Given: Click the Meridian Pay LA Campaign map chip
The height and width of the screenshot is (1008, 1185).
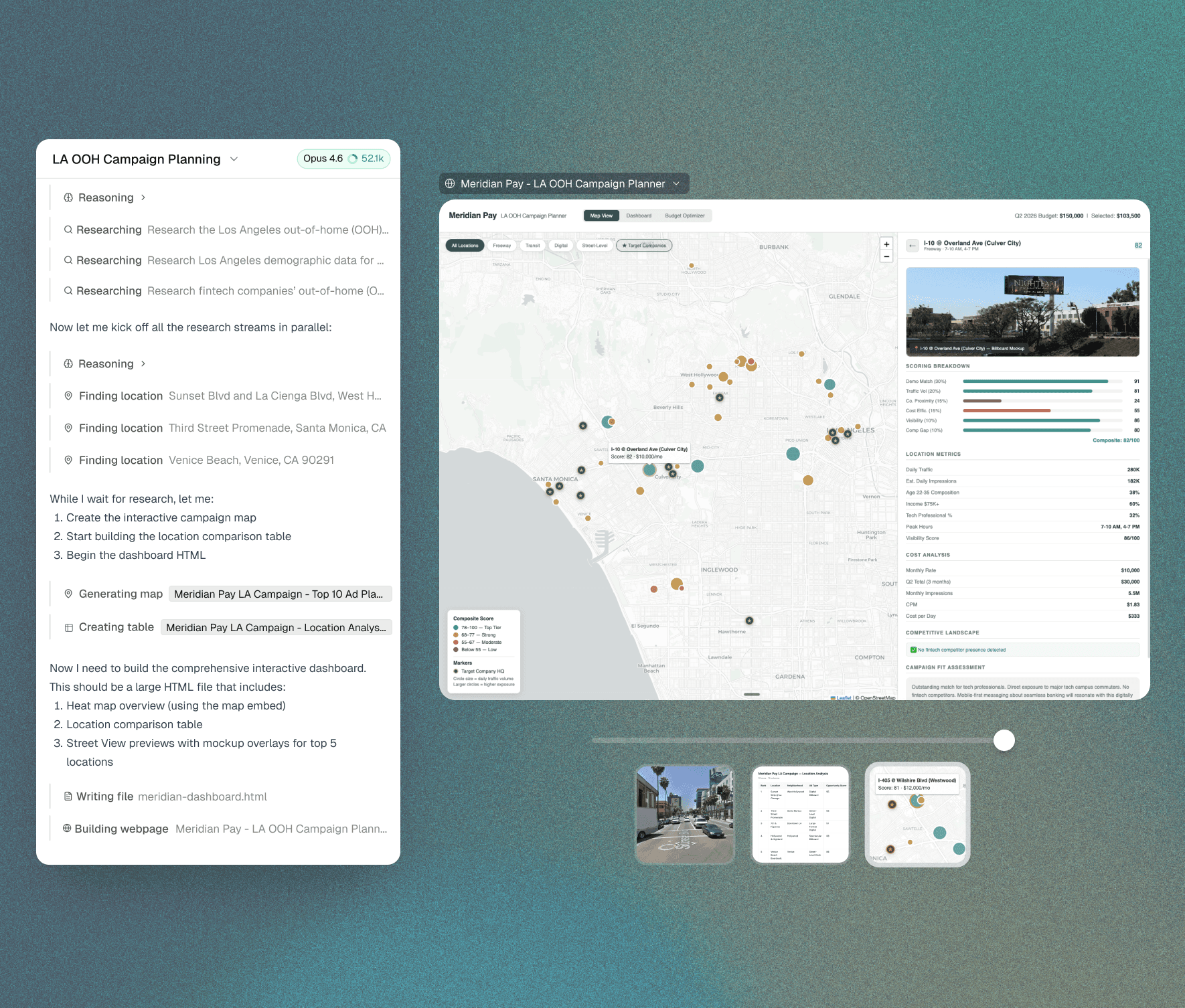Looking at the screenshot, I should [x=279, y=594].
